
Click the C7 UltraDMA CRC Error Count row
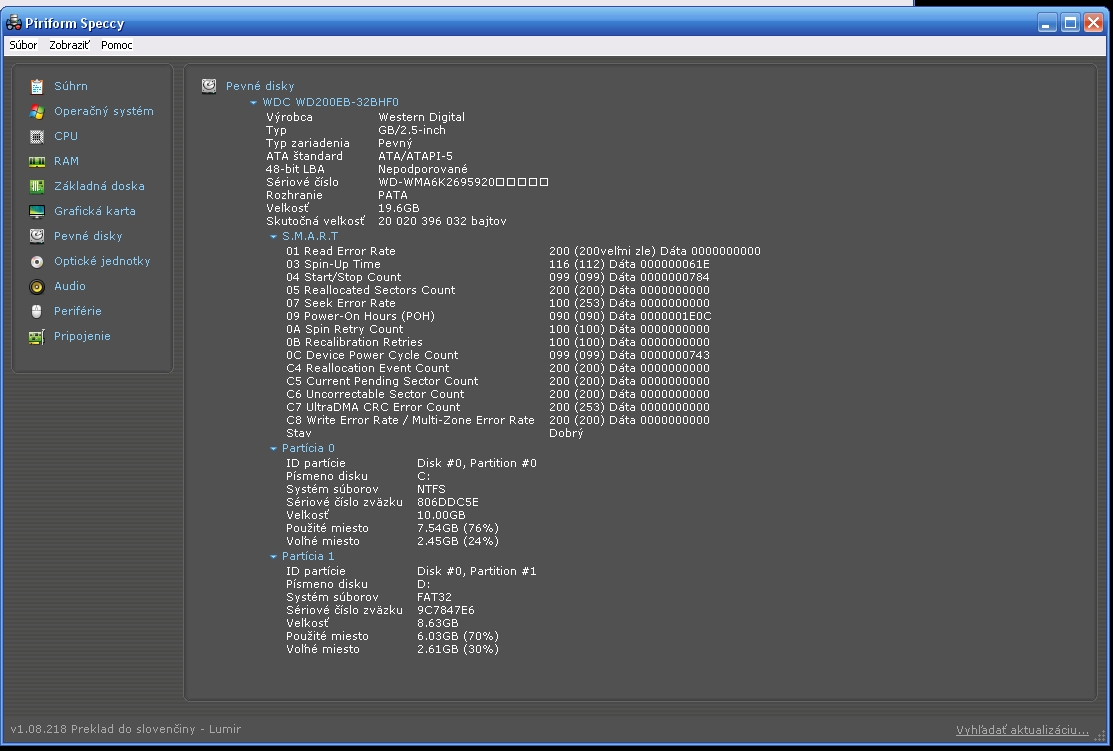498,407
